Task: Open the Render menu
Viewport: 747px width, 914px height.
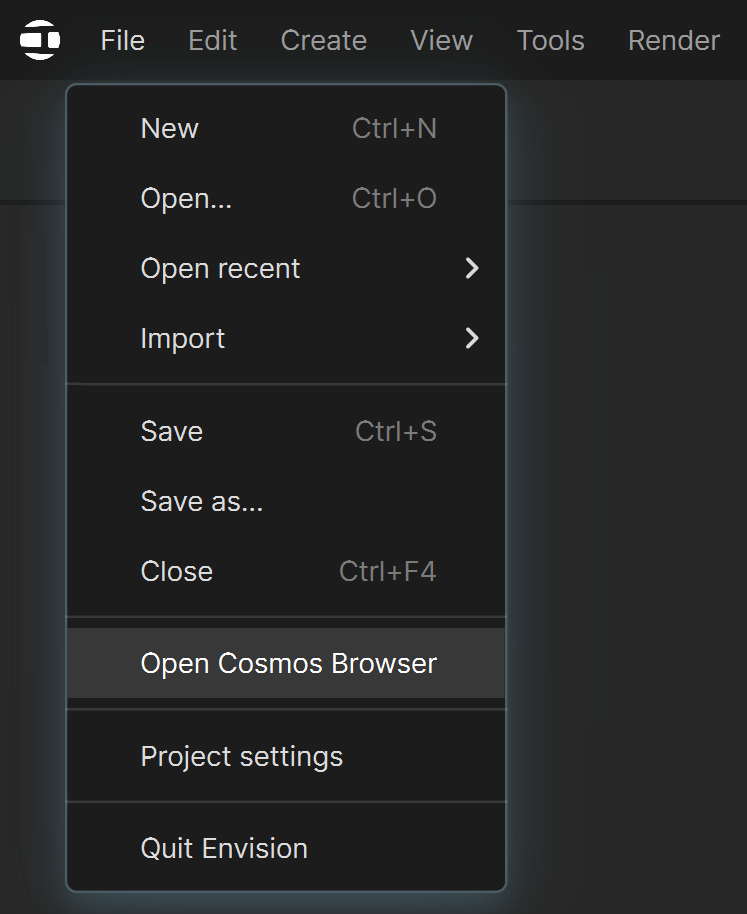Action: pyautogui.click(x=674, y=40)
